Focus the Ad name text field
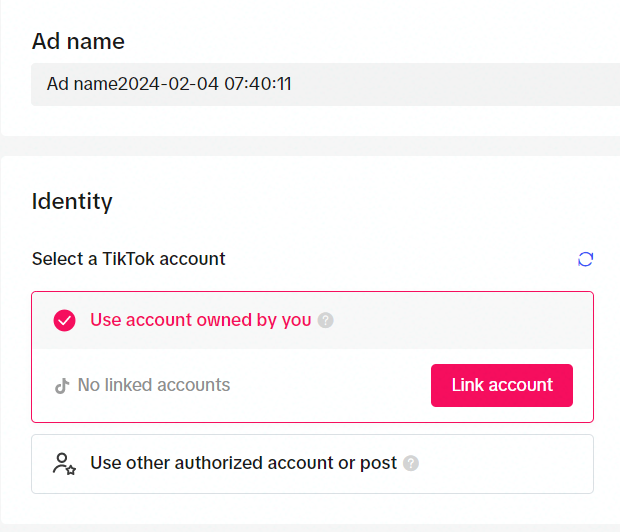The width and height of the screenshot is (620, 532). coord(325,84)
